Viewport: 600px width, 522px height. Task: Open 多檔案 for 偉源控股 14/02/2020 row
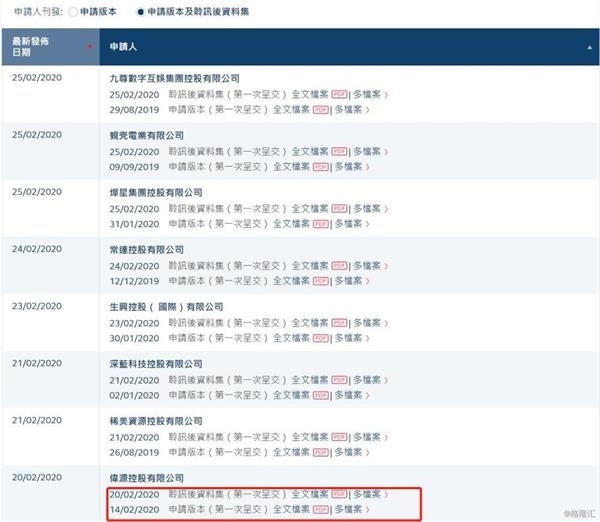(348, 509)
